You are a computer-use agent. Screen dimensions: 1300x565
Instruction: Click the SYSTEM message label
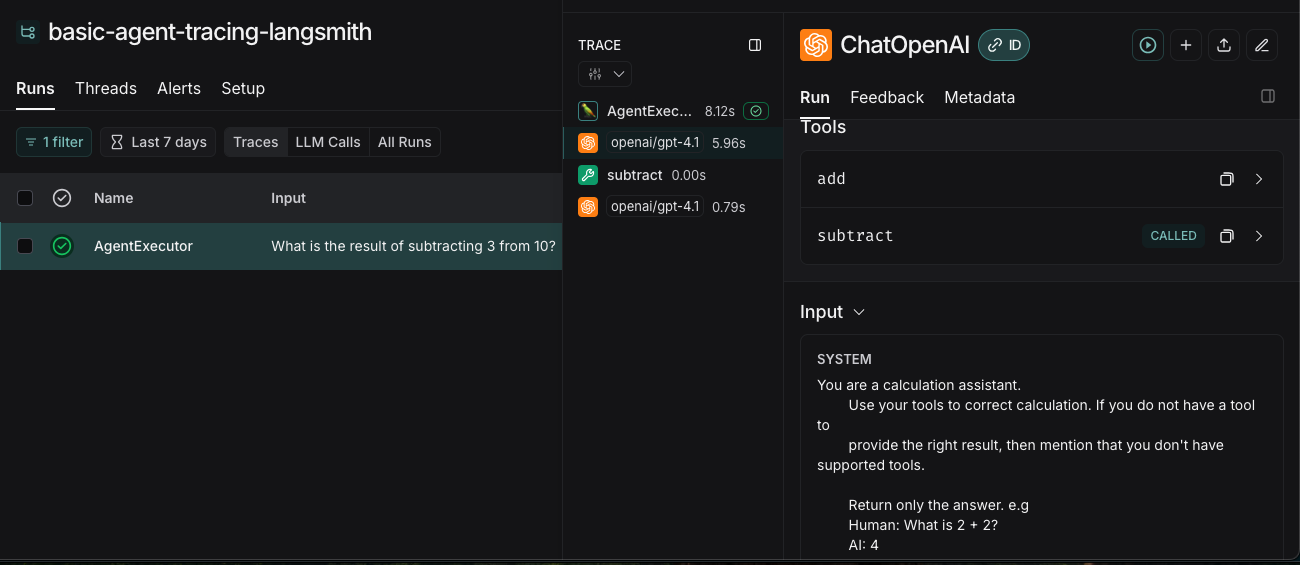[x=844, y=359]
